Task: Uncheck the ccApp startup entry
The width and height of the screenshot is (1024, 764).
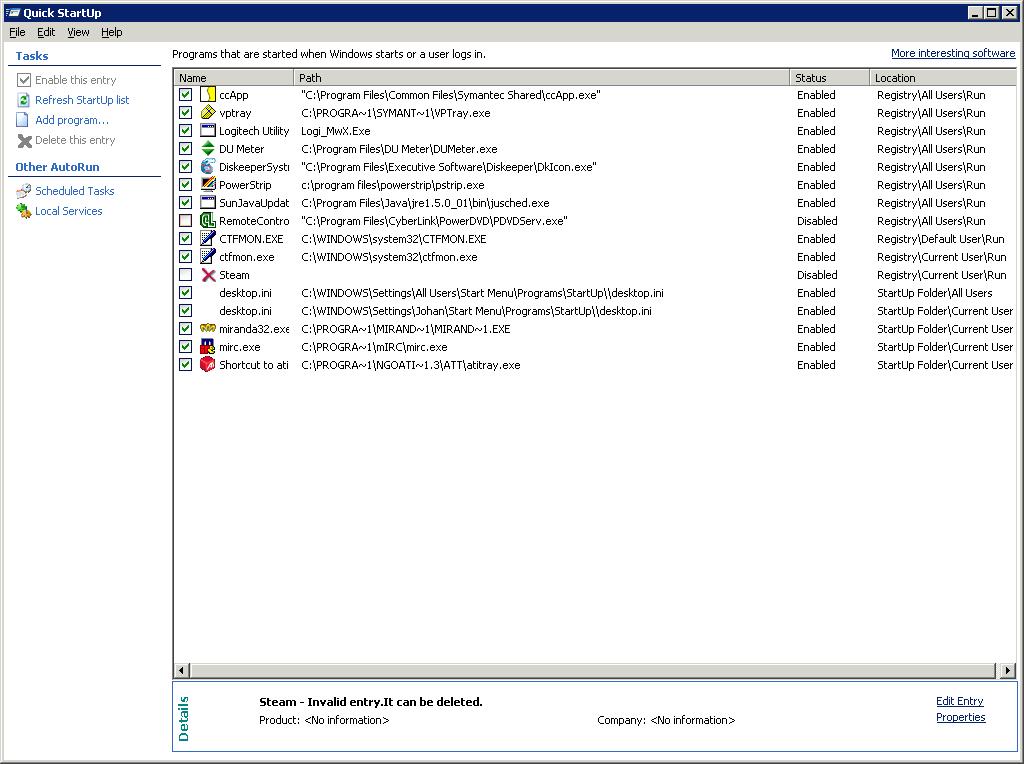Action: coord(185,95)
